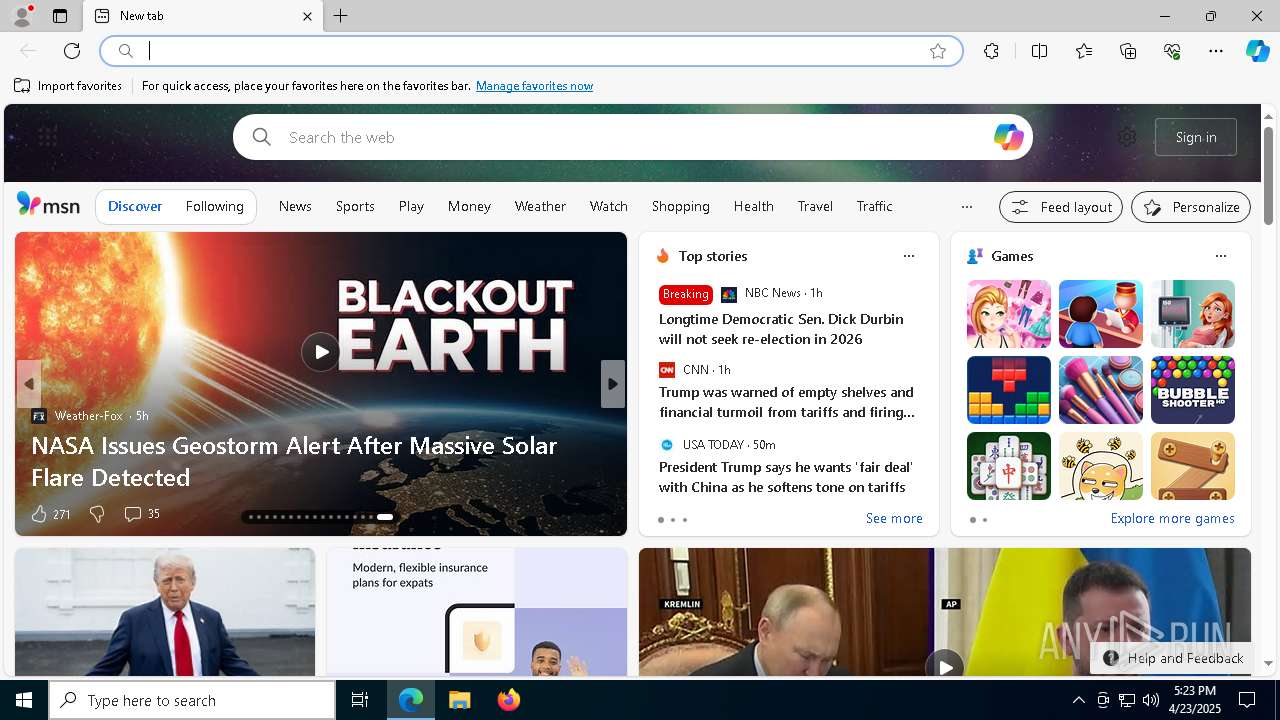
Task: Open the Money category
Action: pyautogui.click(x=469, y=206)
